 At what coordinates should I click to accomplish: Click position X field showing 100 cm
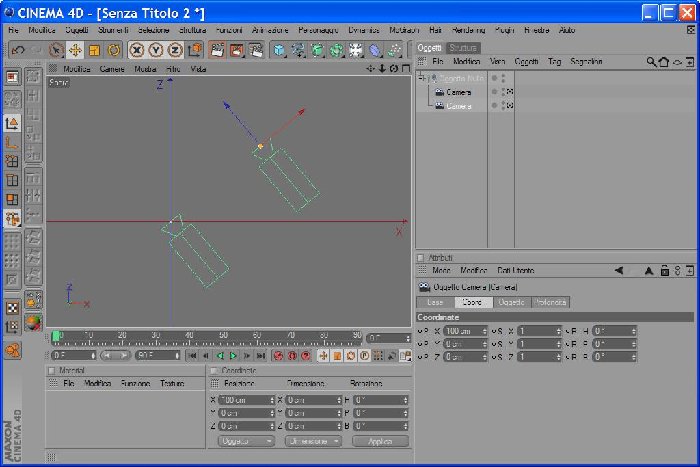[246, 400]
